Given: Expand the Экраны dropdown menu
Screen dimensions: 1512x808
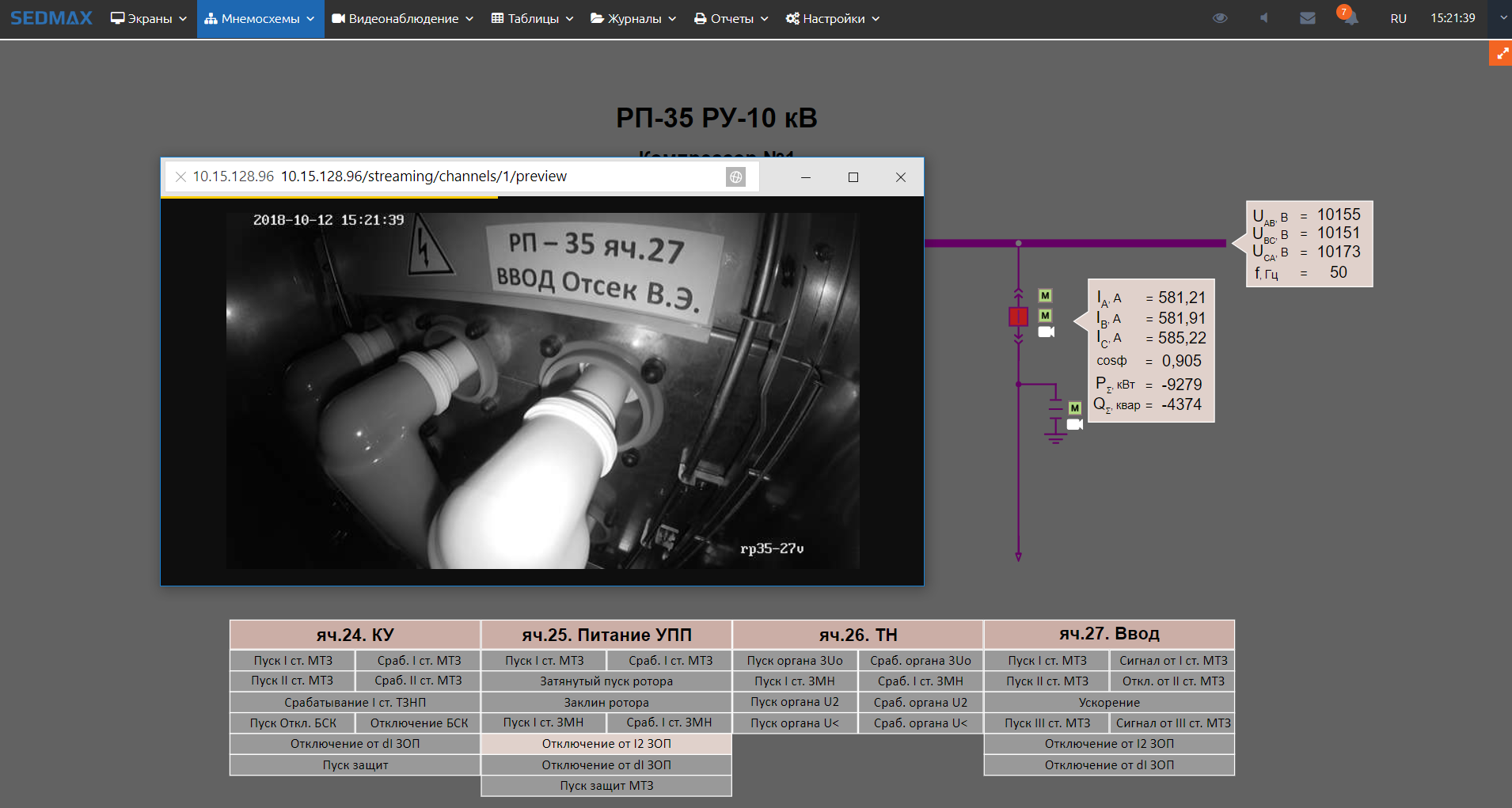Looking at the screenshot, I should 149,18.
